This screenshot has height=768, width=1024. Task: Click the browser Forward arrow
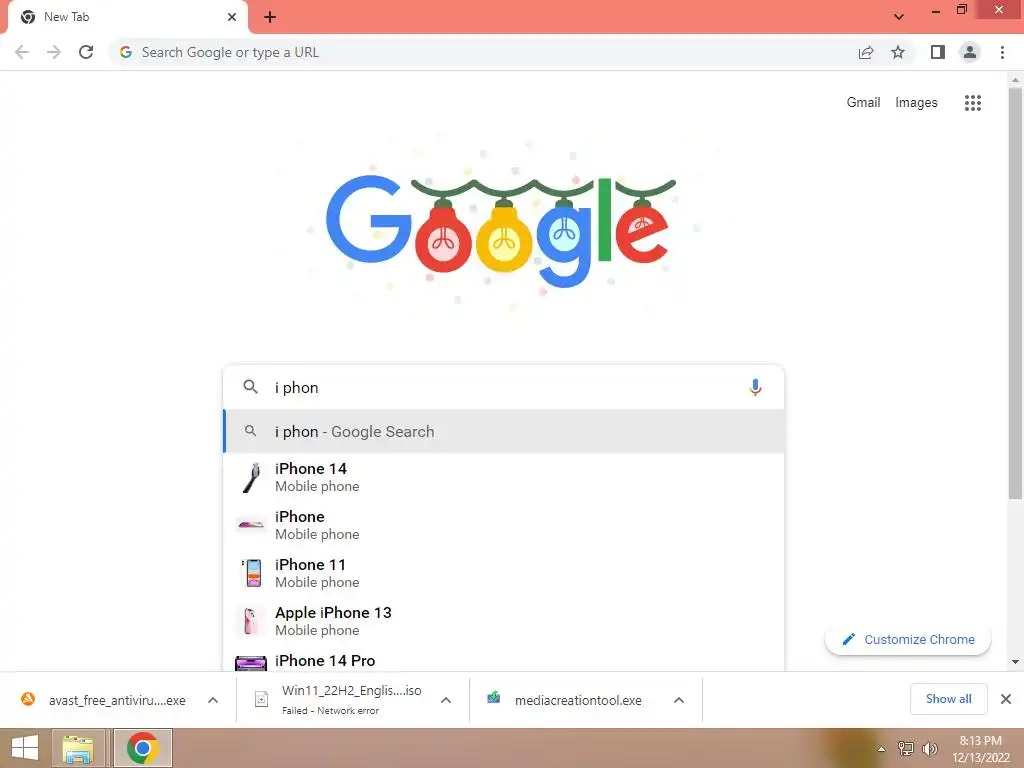(54, 52)
